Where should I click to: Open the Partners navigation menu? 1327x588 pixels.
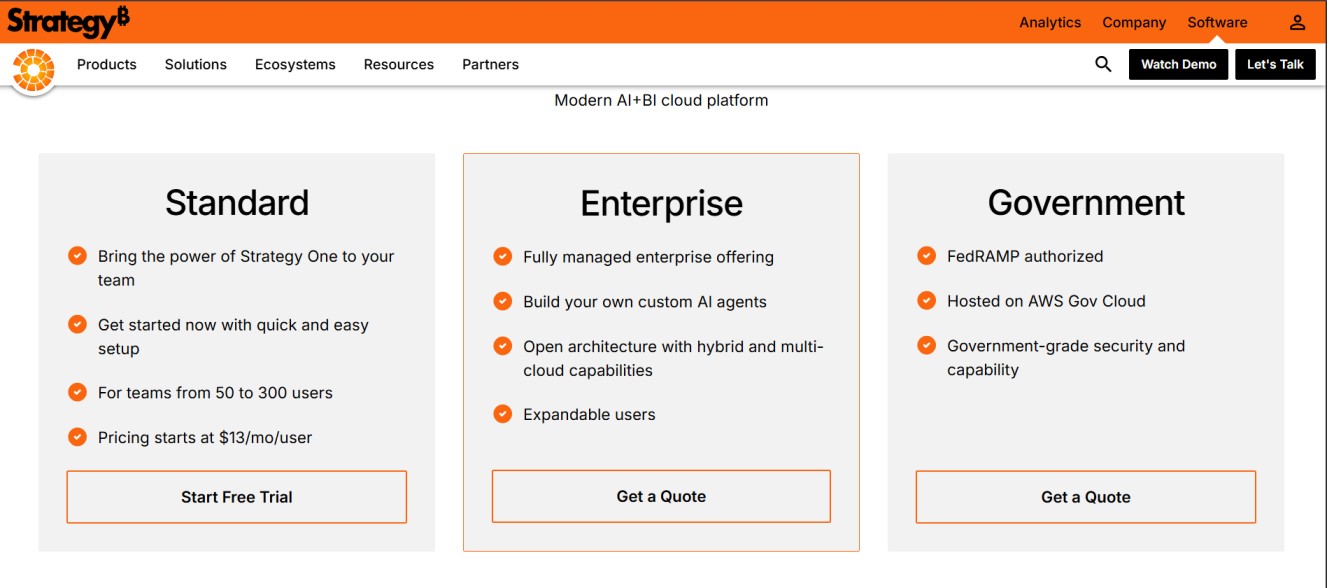(490, 64)
